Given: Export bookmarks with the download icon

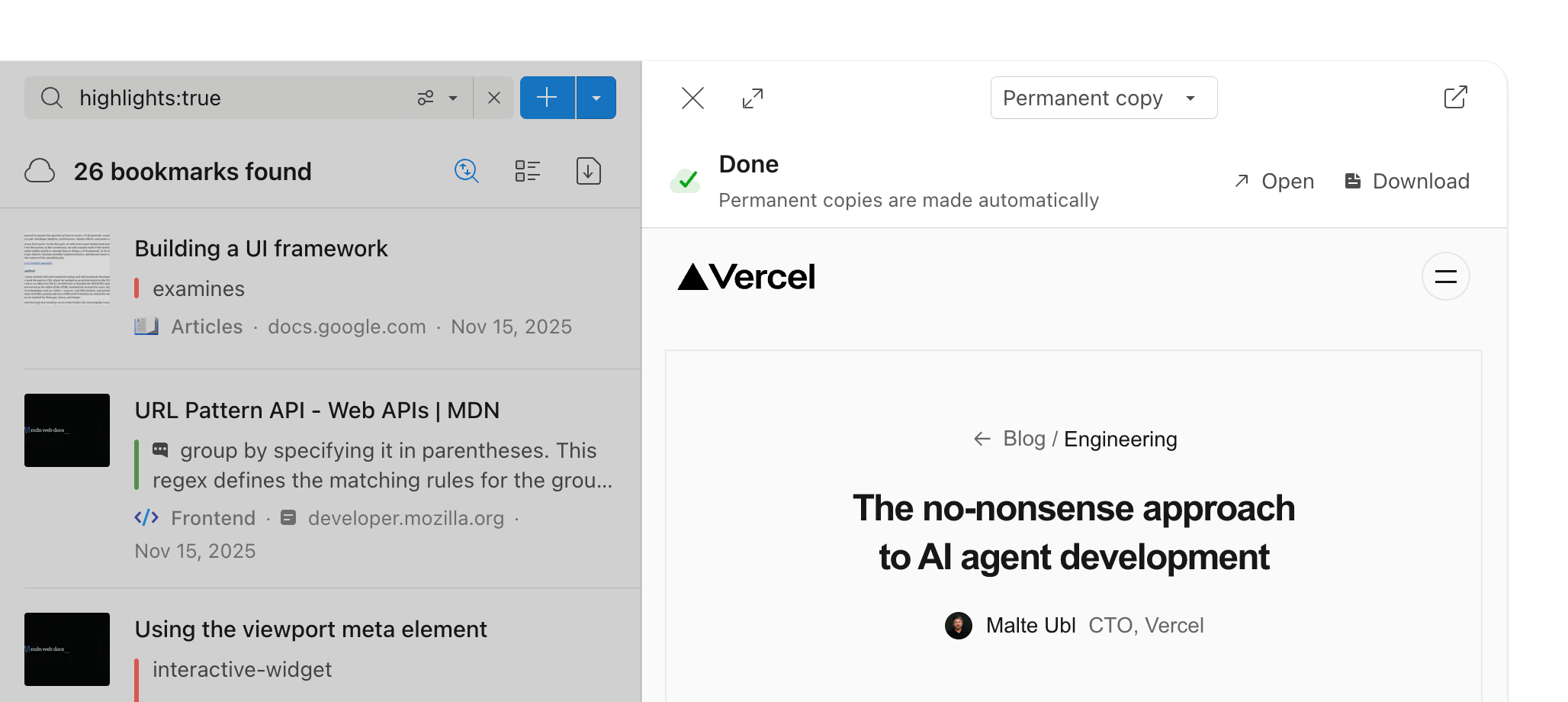Looking at the screenshot, I should point(589,171).
